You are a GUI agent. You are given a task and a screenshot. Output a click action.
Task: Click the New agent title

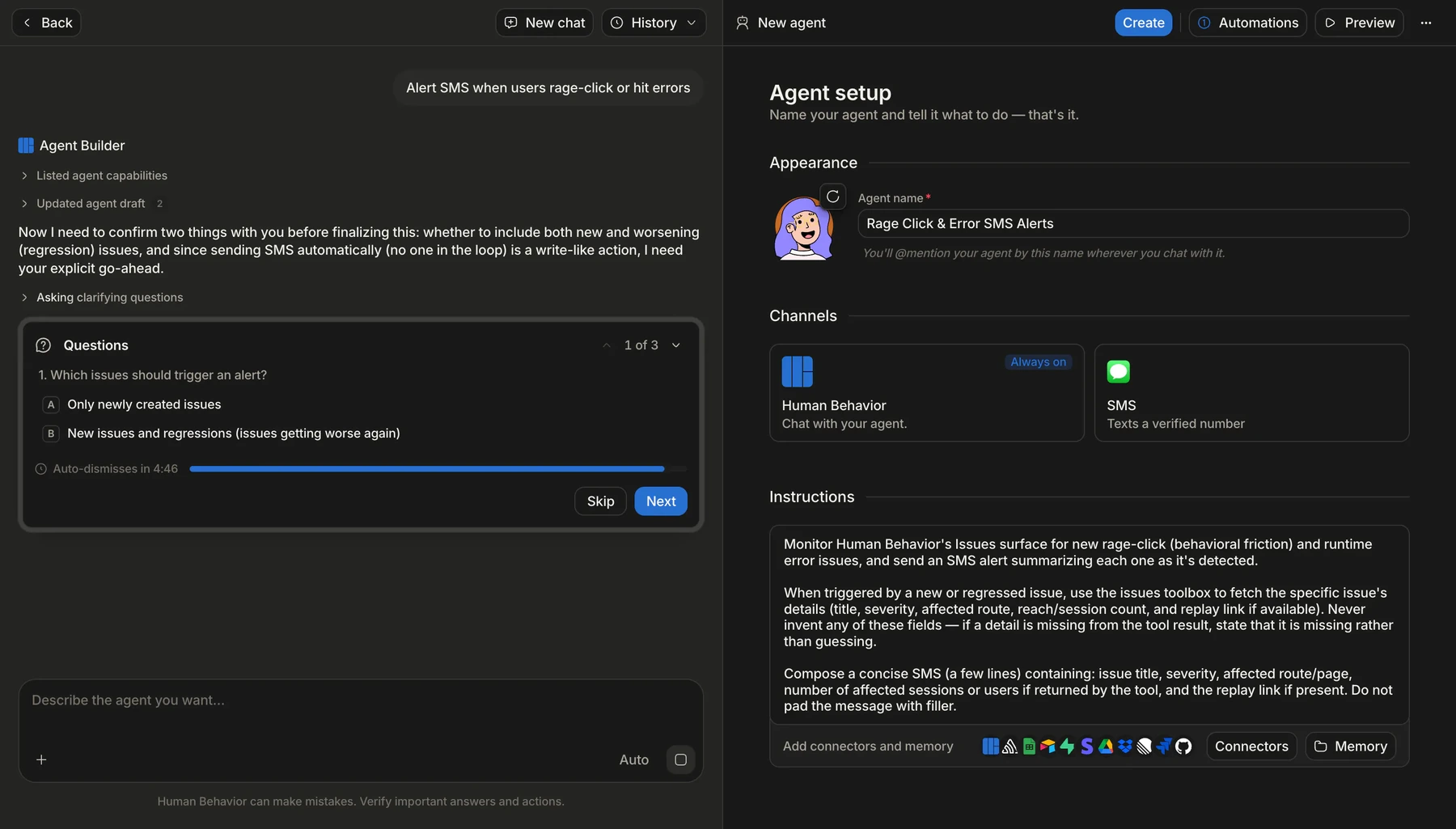point(791,23)
